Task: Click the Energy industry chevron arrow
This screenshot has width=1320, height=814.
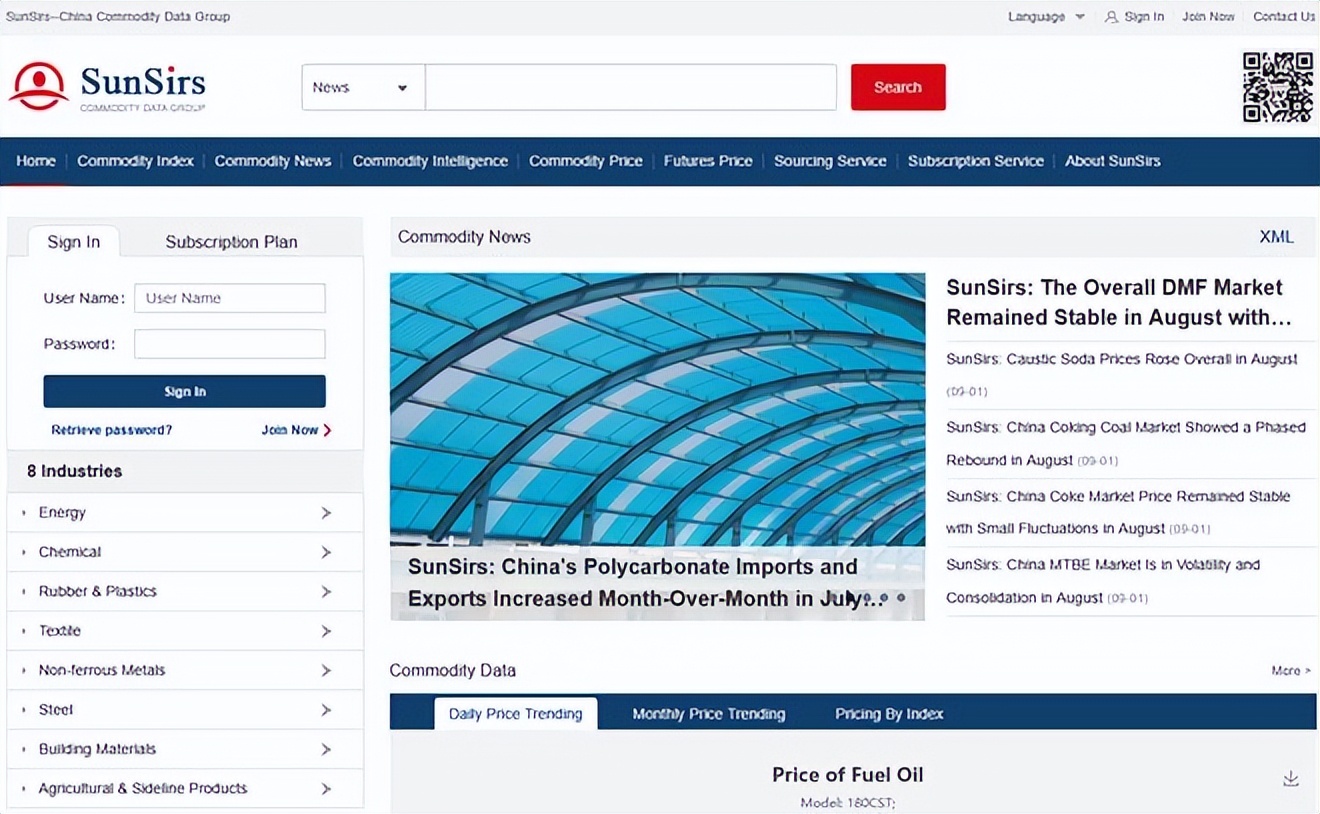Action: point(326,513)
